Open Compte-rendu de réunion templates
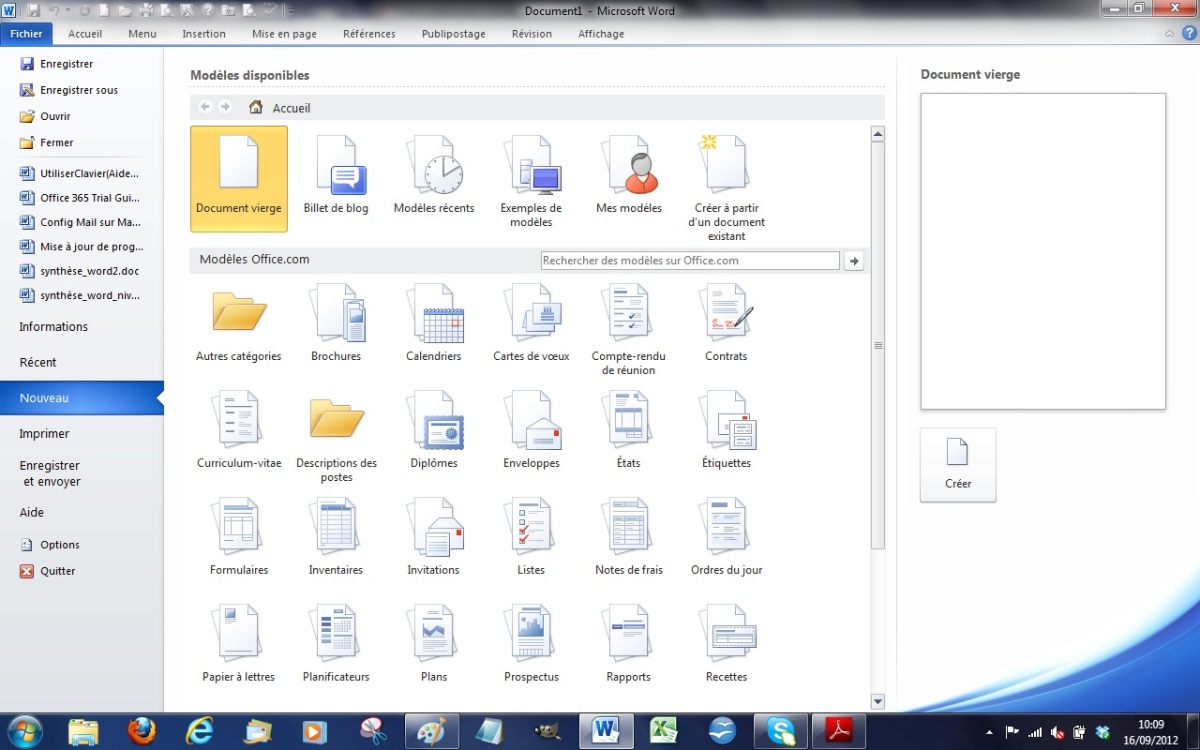Screen dimensions: 1200x750 click(629, 329)
